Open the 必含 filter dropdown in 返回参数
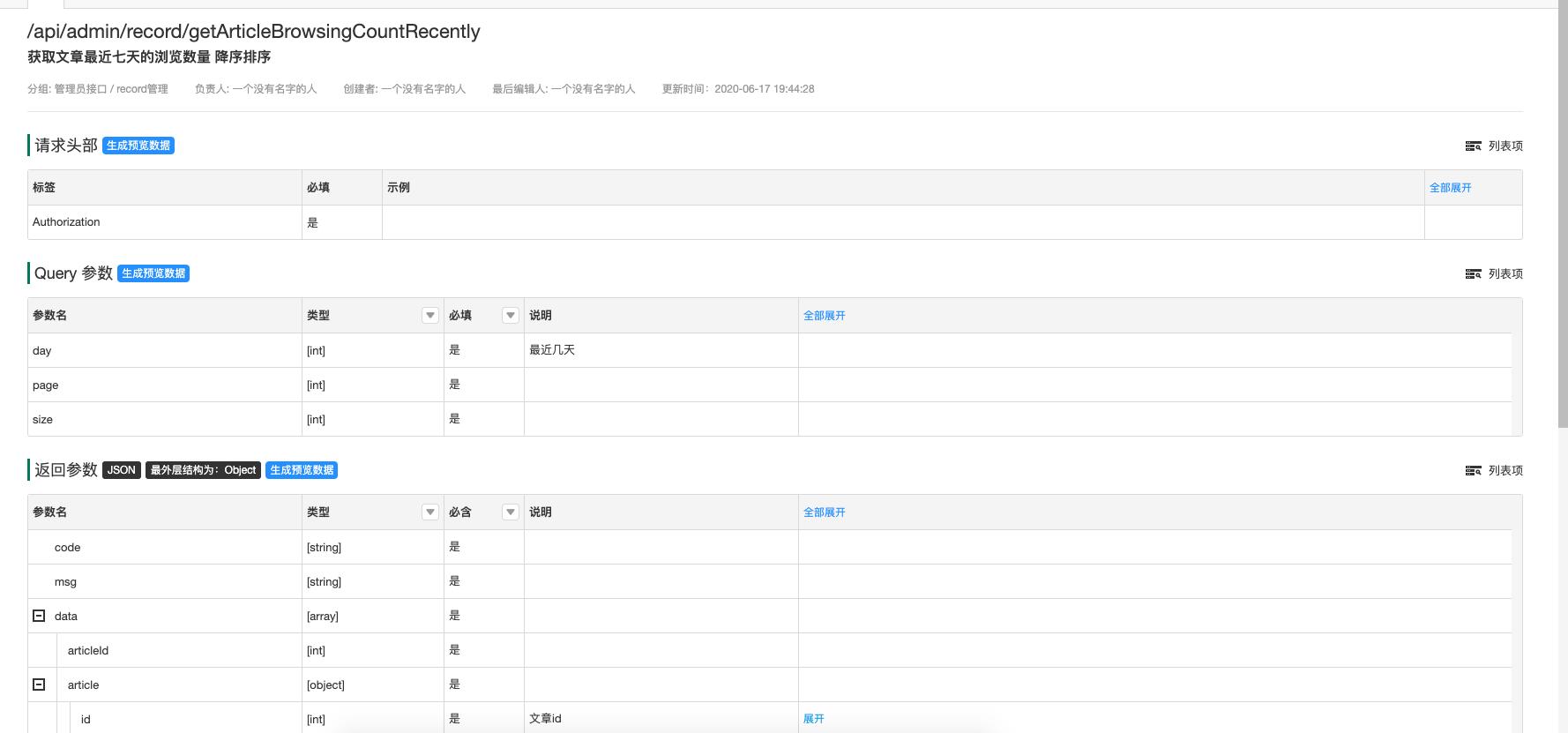Screen dimensions: 1568x733 click(x=511, y=512)
